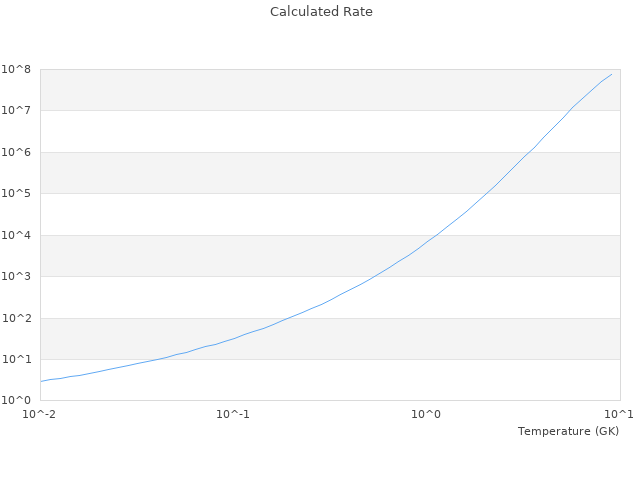Click the blue curve's top-right endpoint

tap(612, 73)
